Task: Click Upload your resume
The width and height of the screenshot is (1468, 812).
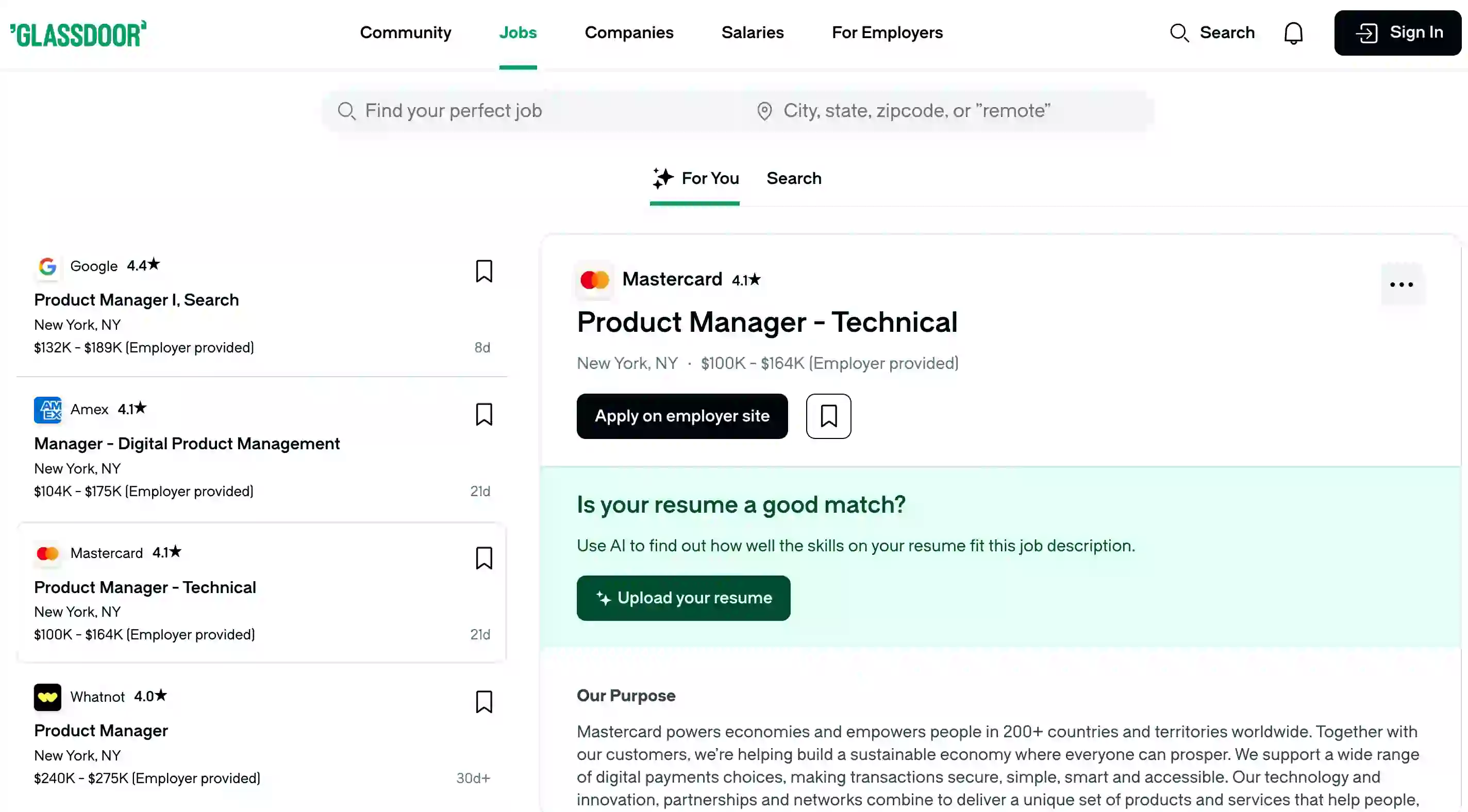Action: pyautogui.click(x=683, y=598)
